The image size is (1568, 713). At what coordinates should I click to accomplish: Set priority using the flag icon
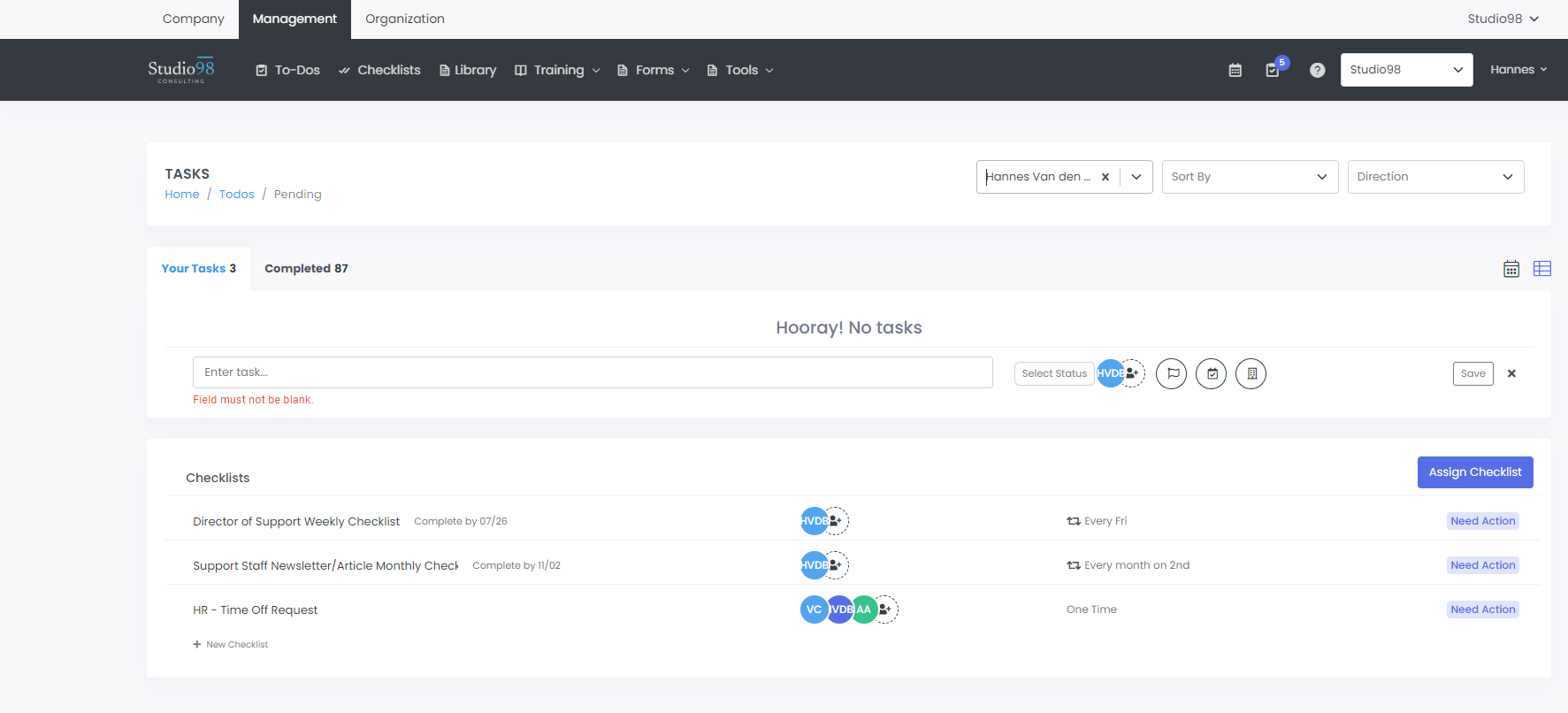click(x=1172, y=374)
